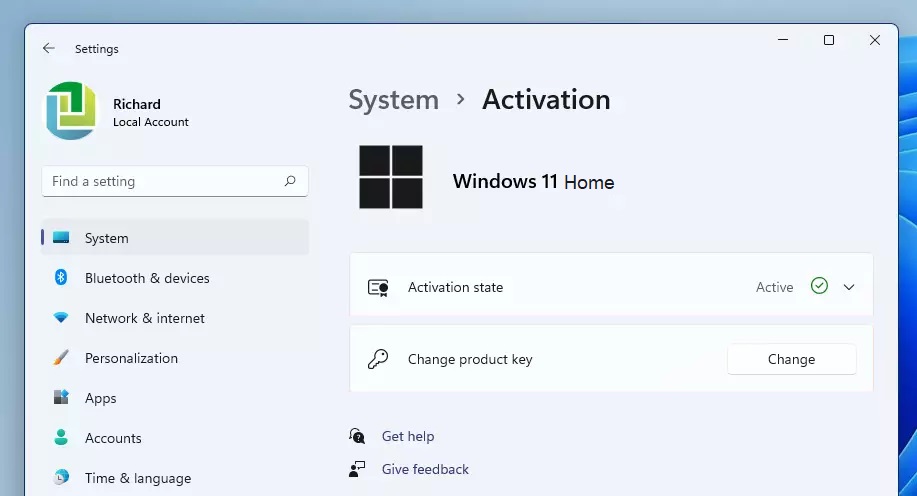Open System in the sidebar

coord(175,237)
